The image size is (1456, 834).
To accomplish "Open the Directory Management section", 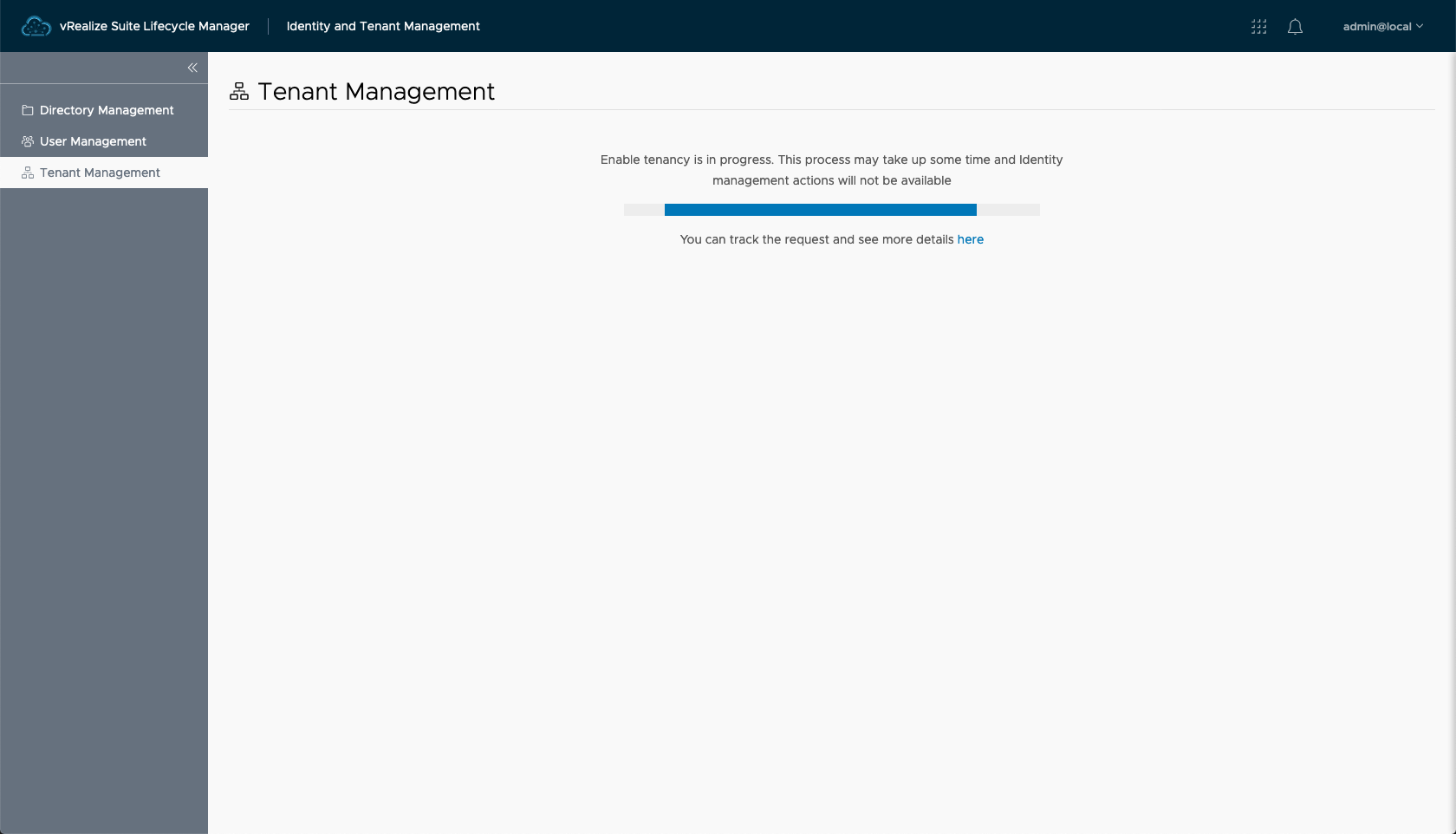I will coord(107,110).
